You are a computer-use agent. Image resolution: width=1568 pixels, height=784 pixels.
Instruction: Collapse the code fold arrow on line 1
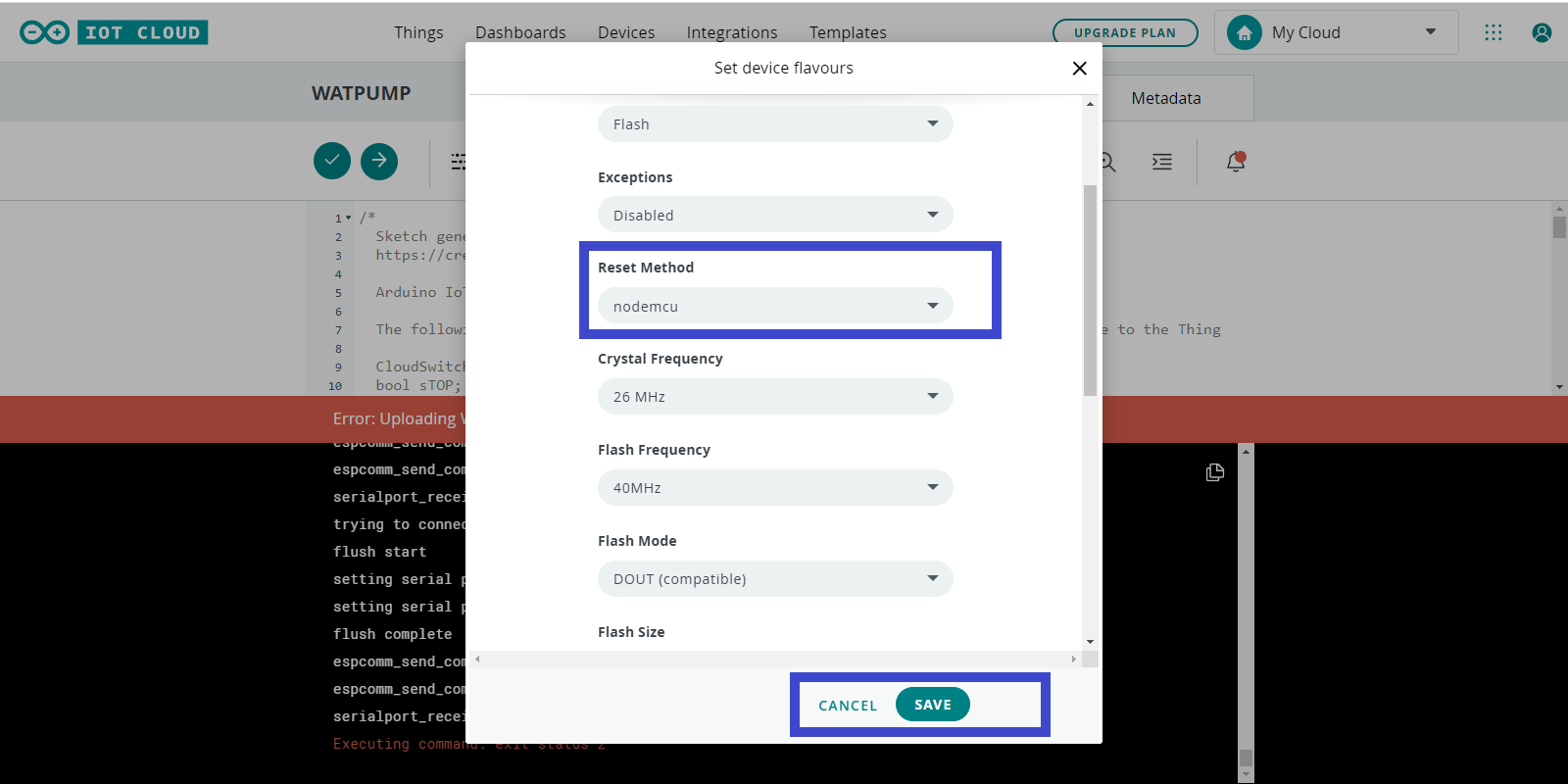click(x=348, y=218)
